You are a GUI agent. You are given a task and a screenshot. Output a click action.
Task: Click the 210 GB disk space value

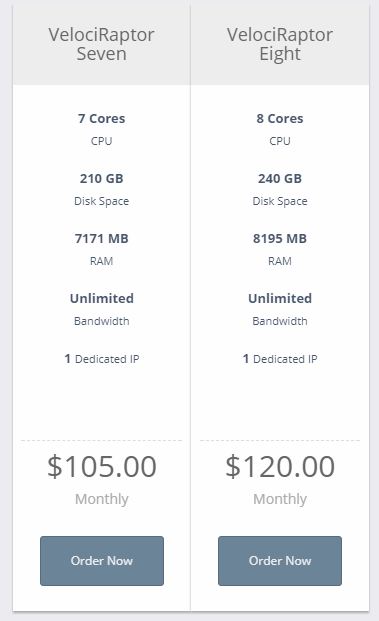(x=102, y=179)
